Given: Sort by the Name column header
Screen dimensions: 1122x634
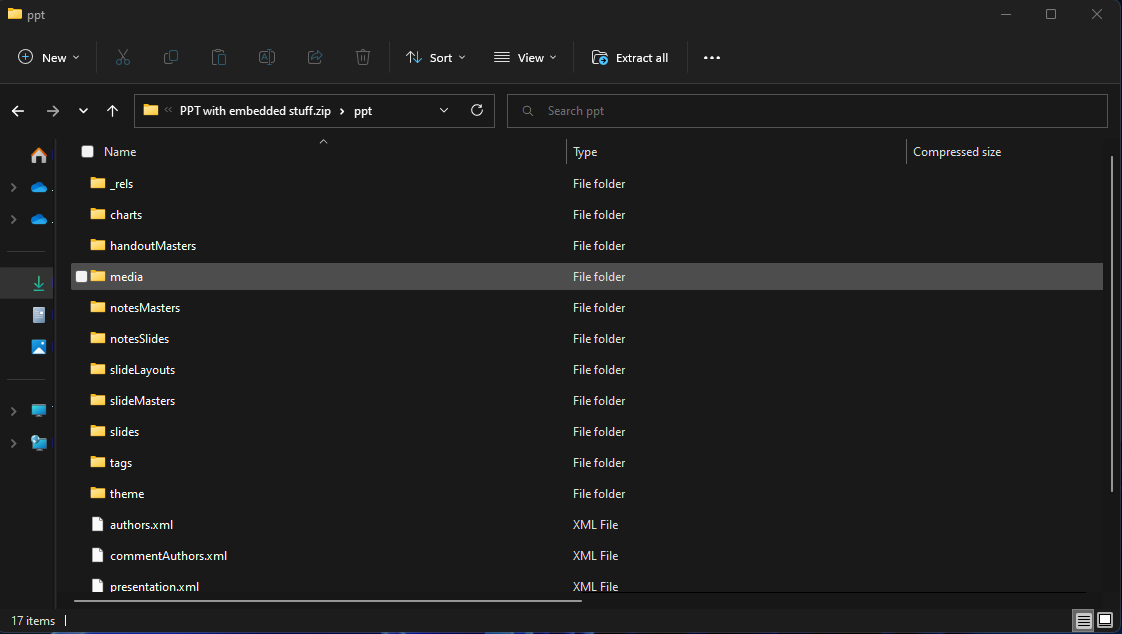Looking at the screenshot, I should [119, 152].
